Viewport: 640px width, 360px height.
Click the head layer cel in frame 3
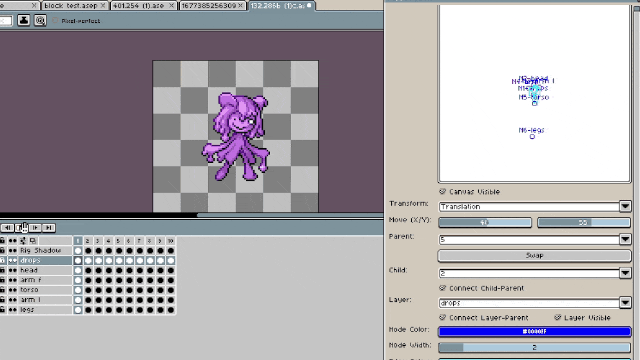pos(98,270)
